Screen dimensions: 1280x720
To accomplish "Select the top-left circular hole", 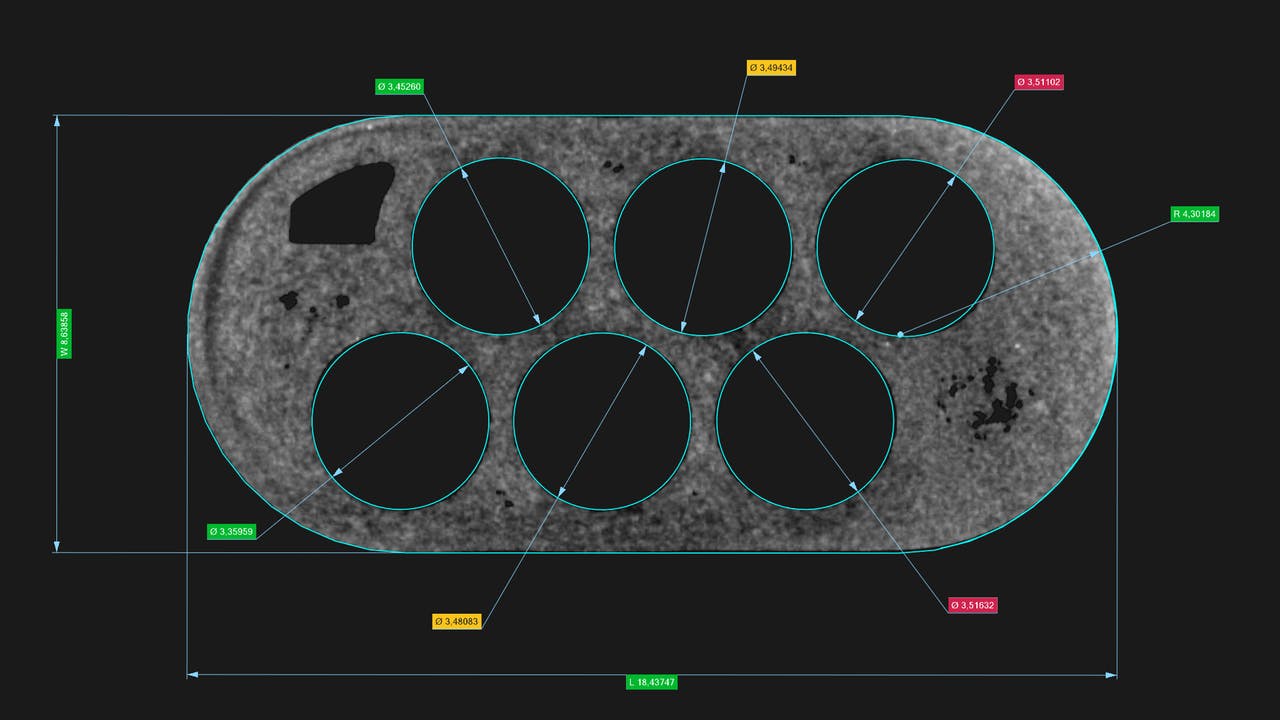I will click(500, 246).
